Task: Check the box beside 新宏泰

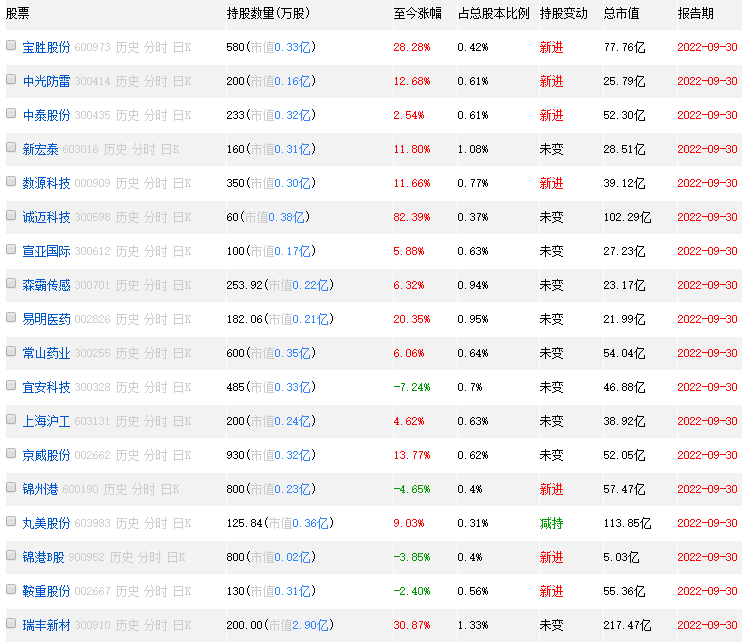Action: coord(11,147)
